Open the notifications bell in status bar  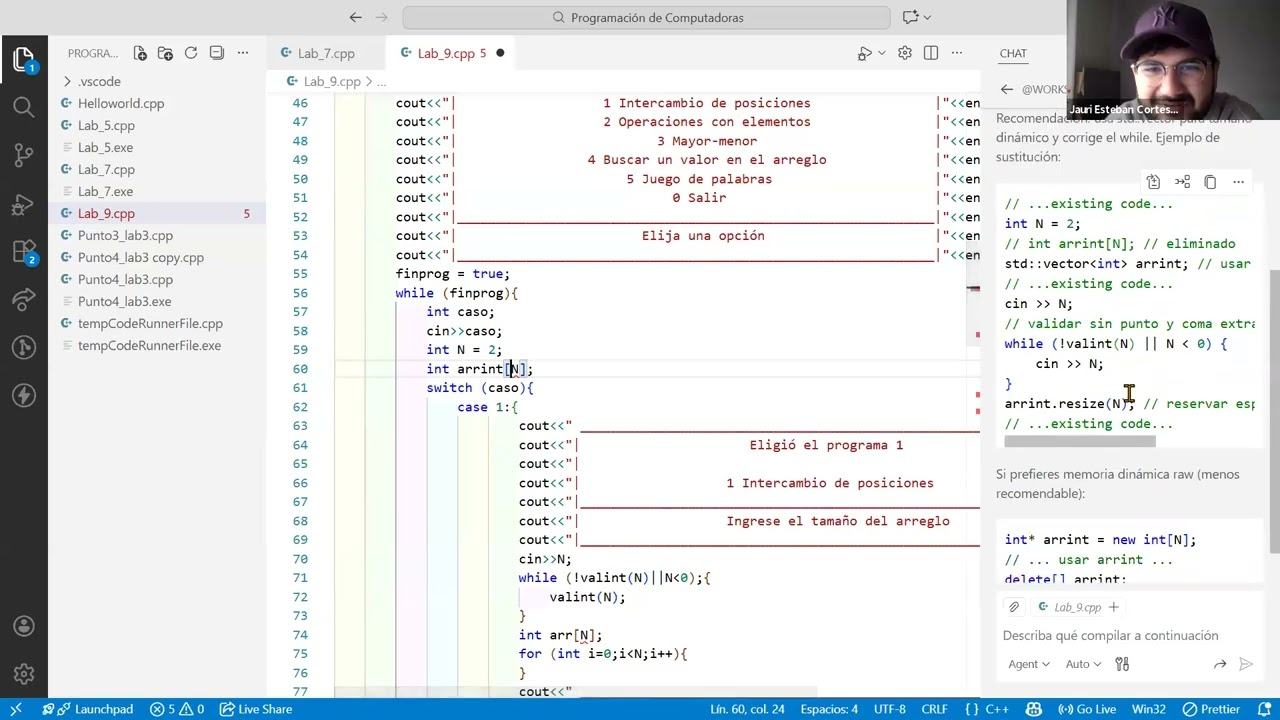pyautogui.click(x=1264, y=709)
